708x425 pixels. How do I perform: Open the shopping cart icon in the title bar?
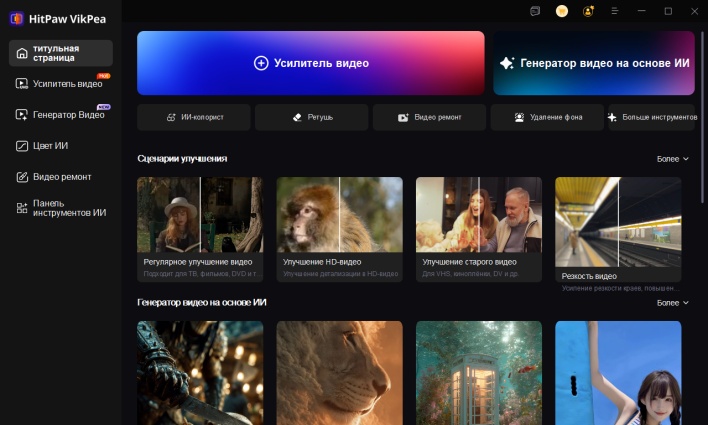562,11
